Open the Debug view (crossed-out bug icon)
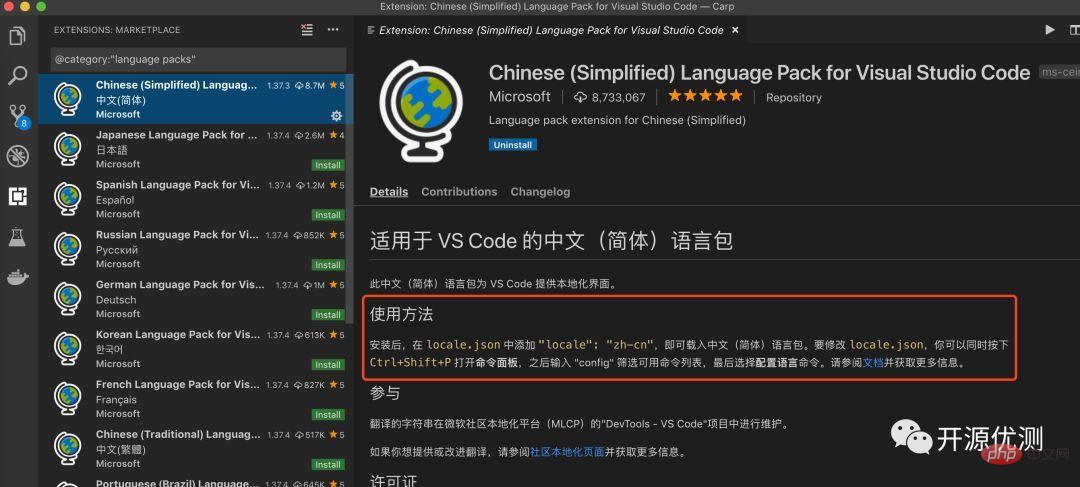 (x=17, y=155)
